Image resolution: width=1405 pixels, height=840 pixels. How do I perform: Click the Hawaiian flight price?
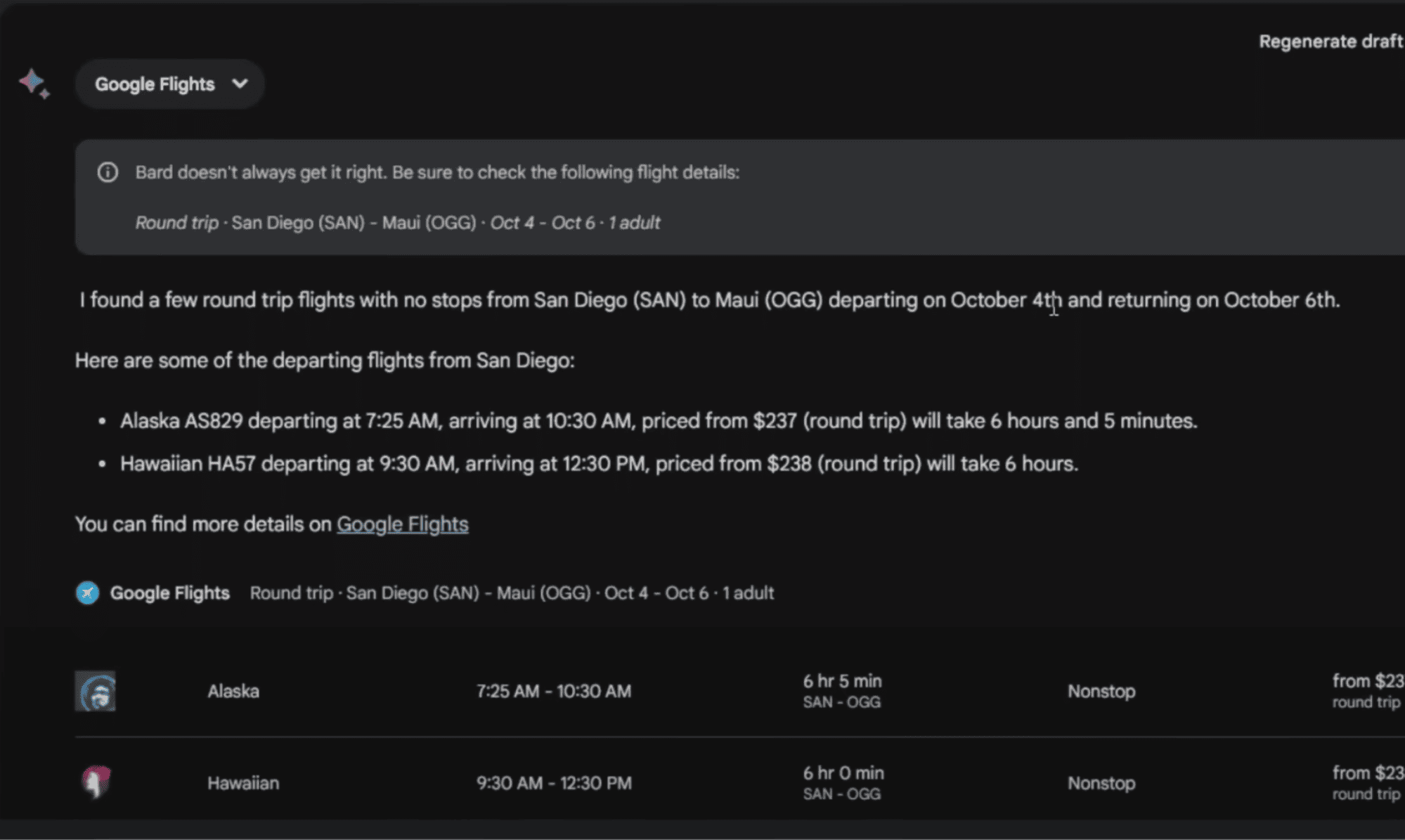[x=1368, y=773]
